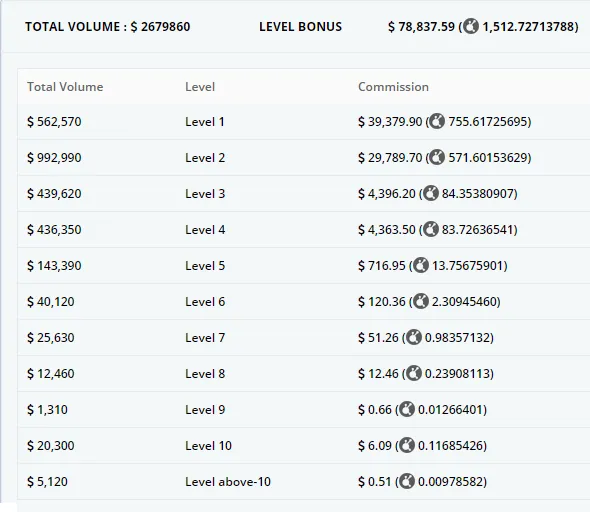
Task: Click the LEVEL BONUS label
Action: pos(300,27)
